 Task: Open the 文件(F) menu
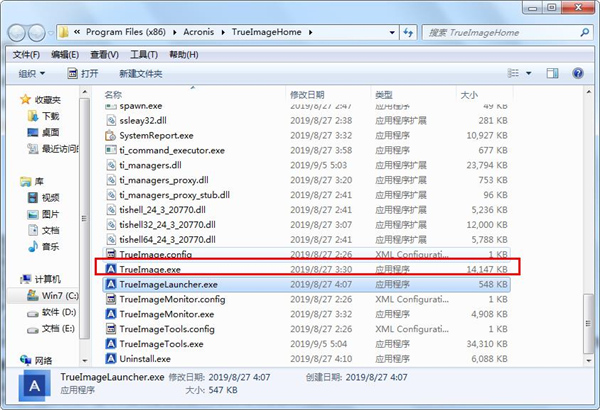pos(26,55)
